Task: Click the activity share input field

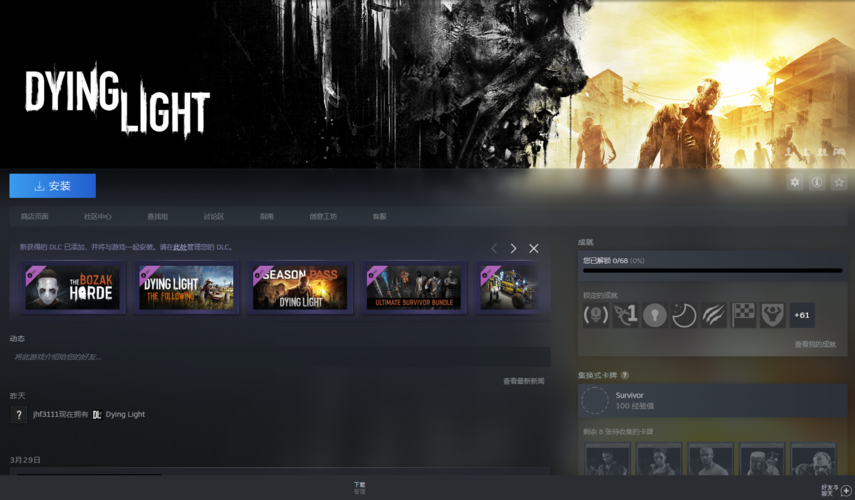Action: click(x=280, y=357)
